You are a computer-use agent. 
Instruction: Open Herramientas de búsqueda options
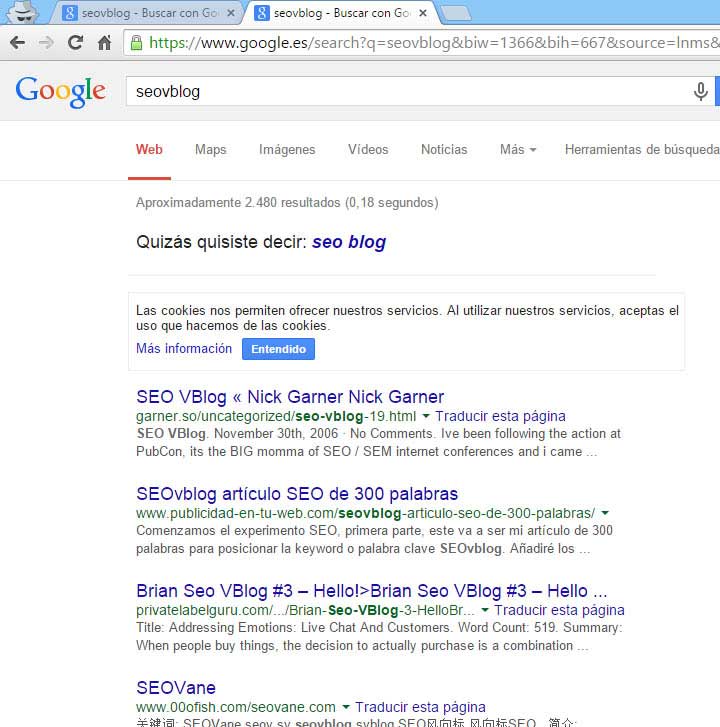click(641, 150)
